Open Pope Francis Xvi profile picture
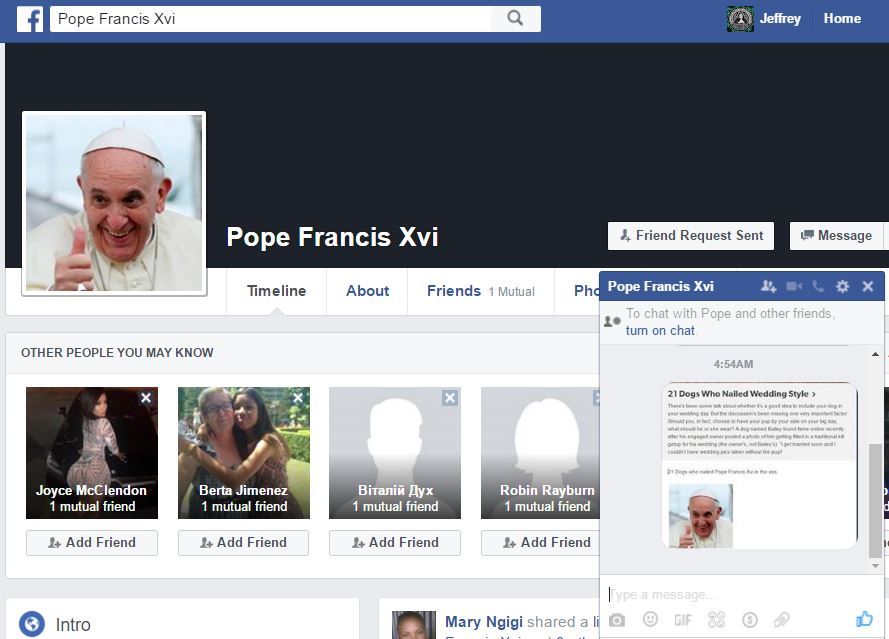889x639 pixels. (114, 203)
